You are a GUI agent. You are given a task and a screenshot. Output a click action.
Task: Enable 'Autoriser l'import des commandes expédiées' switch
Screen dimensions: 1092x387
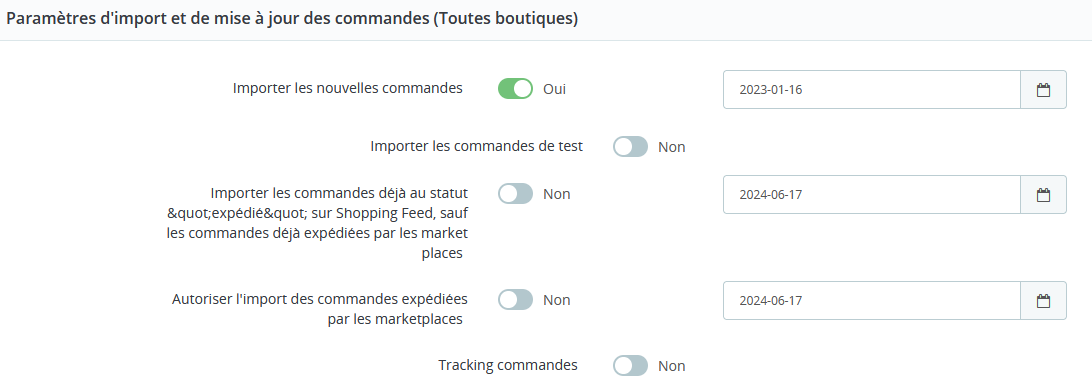tap(515, 300)
